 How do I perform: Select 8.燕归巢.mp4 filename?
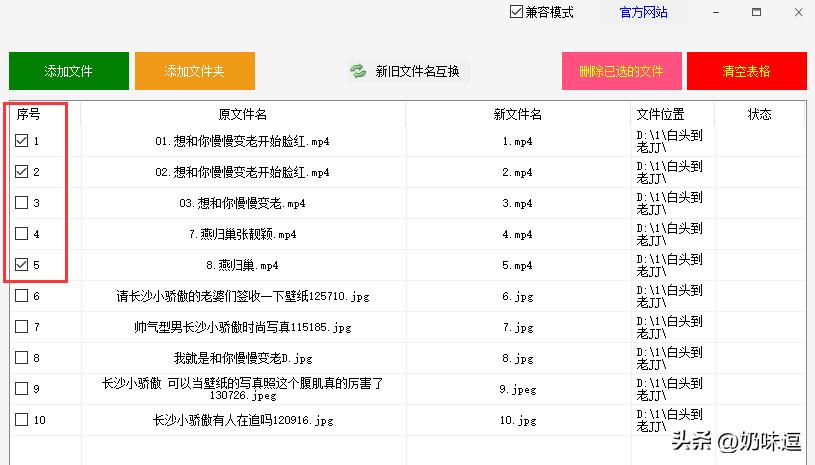[x=242, y=265]
